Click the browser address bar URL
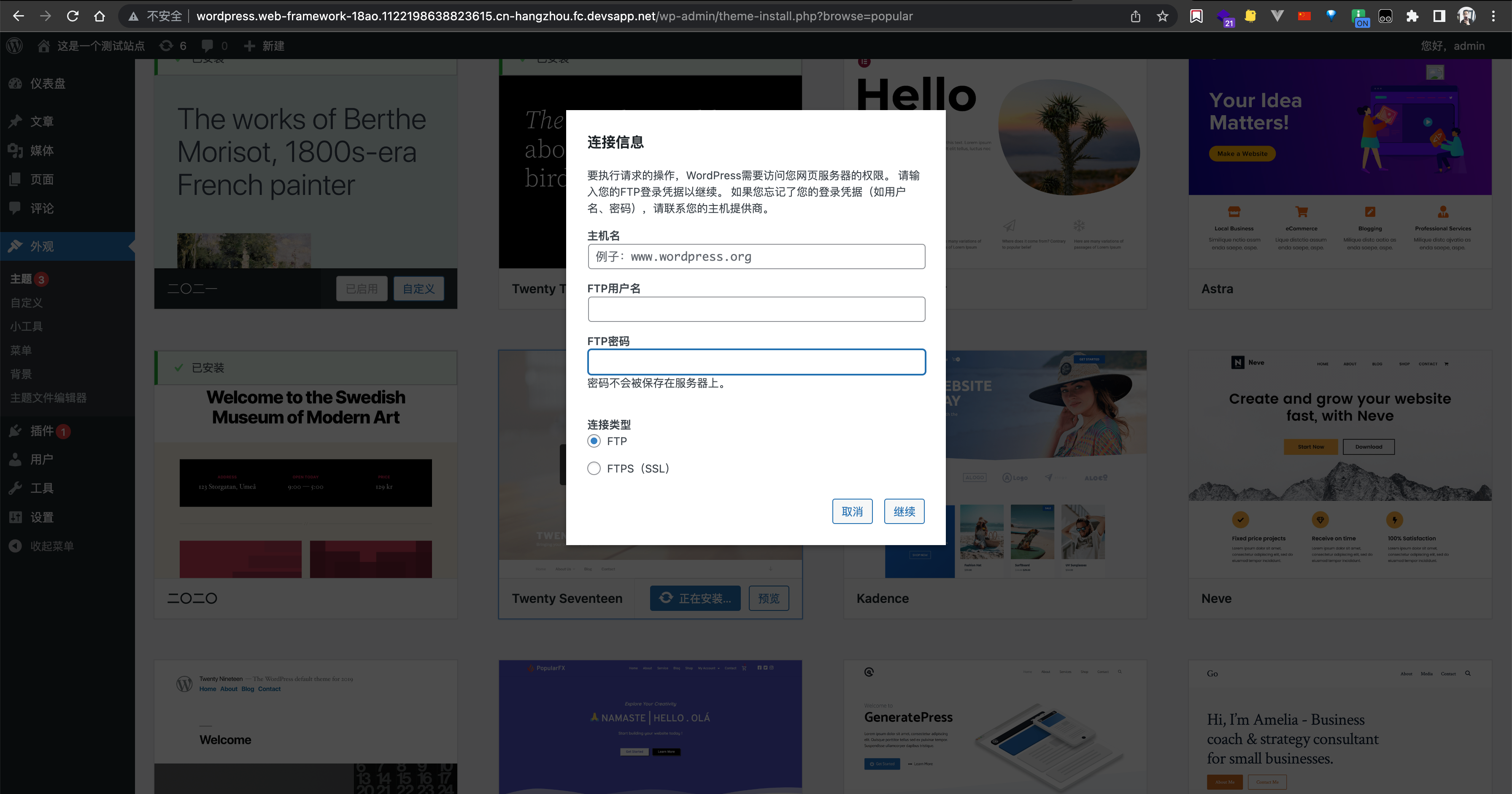Image resolution: width=1512 pixels, height=794 pixels. click(x=554, y=16)
